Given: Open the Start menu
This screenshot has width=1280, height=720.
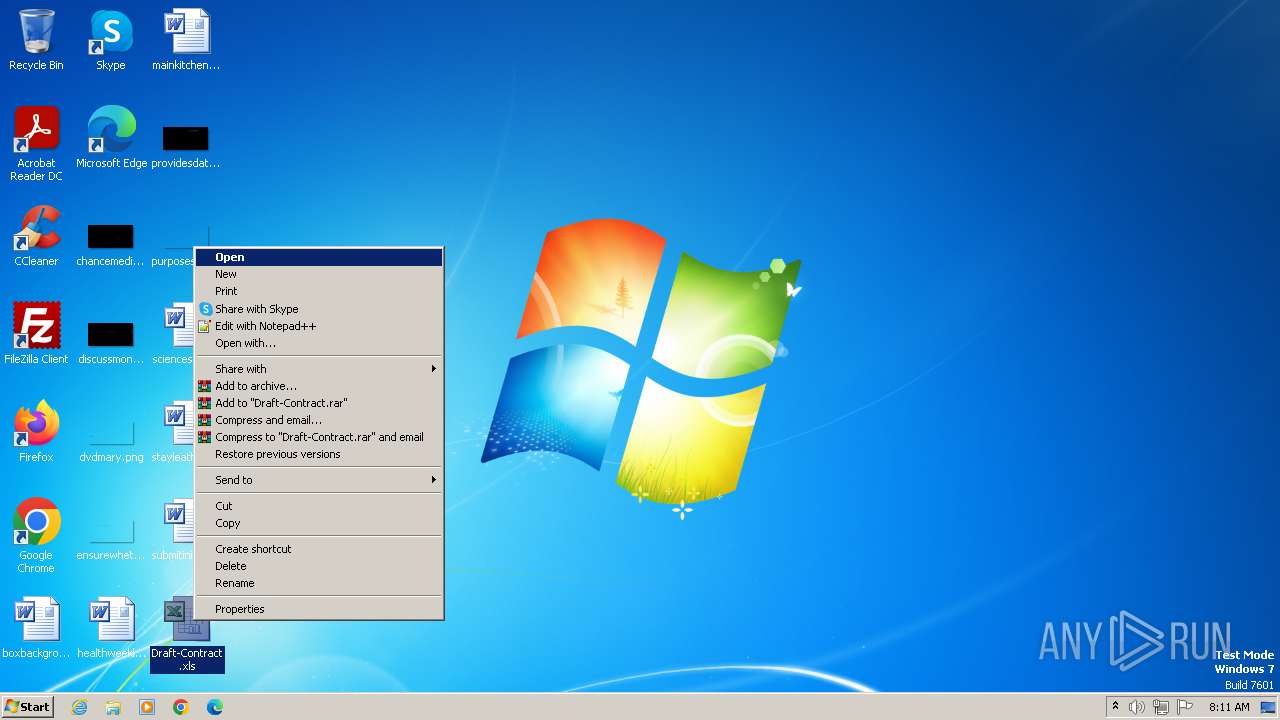Looking at the screenshot, I should click(x=28, y=707).
